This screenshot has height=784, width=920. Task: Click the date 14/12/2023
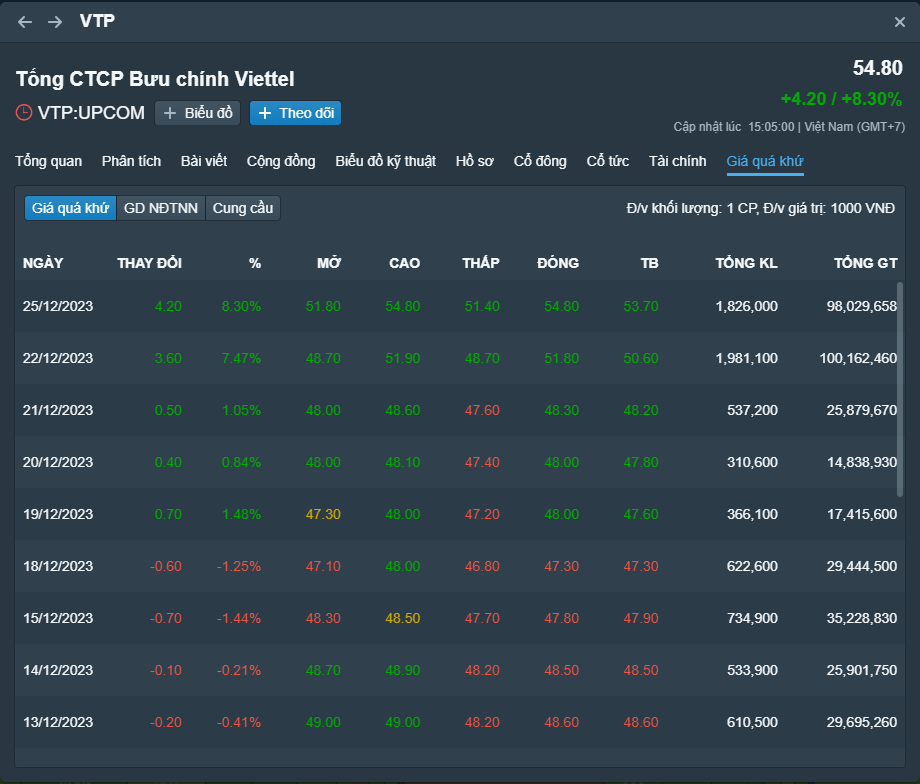(58, 670)
